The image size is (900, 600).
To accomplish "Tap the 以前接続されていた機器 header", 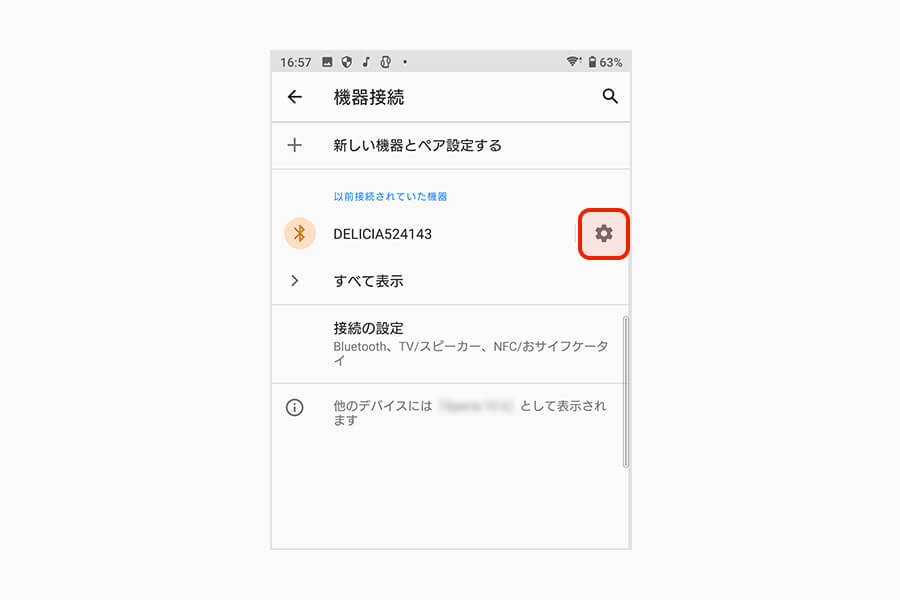I will pos(390,196).
